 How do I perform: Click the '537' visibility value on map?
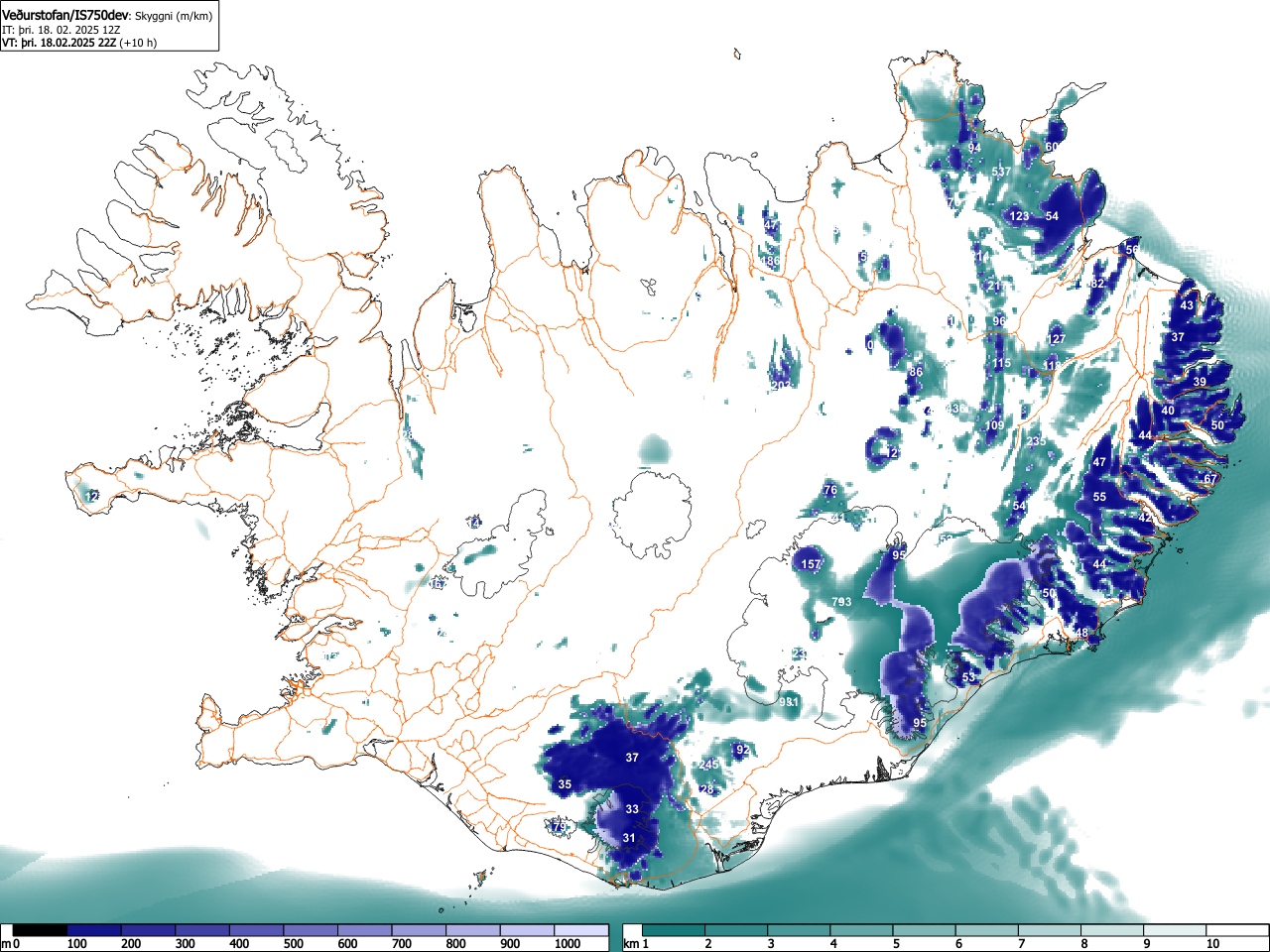click(1001, 172)
